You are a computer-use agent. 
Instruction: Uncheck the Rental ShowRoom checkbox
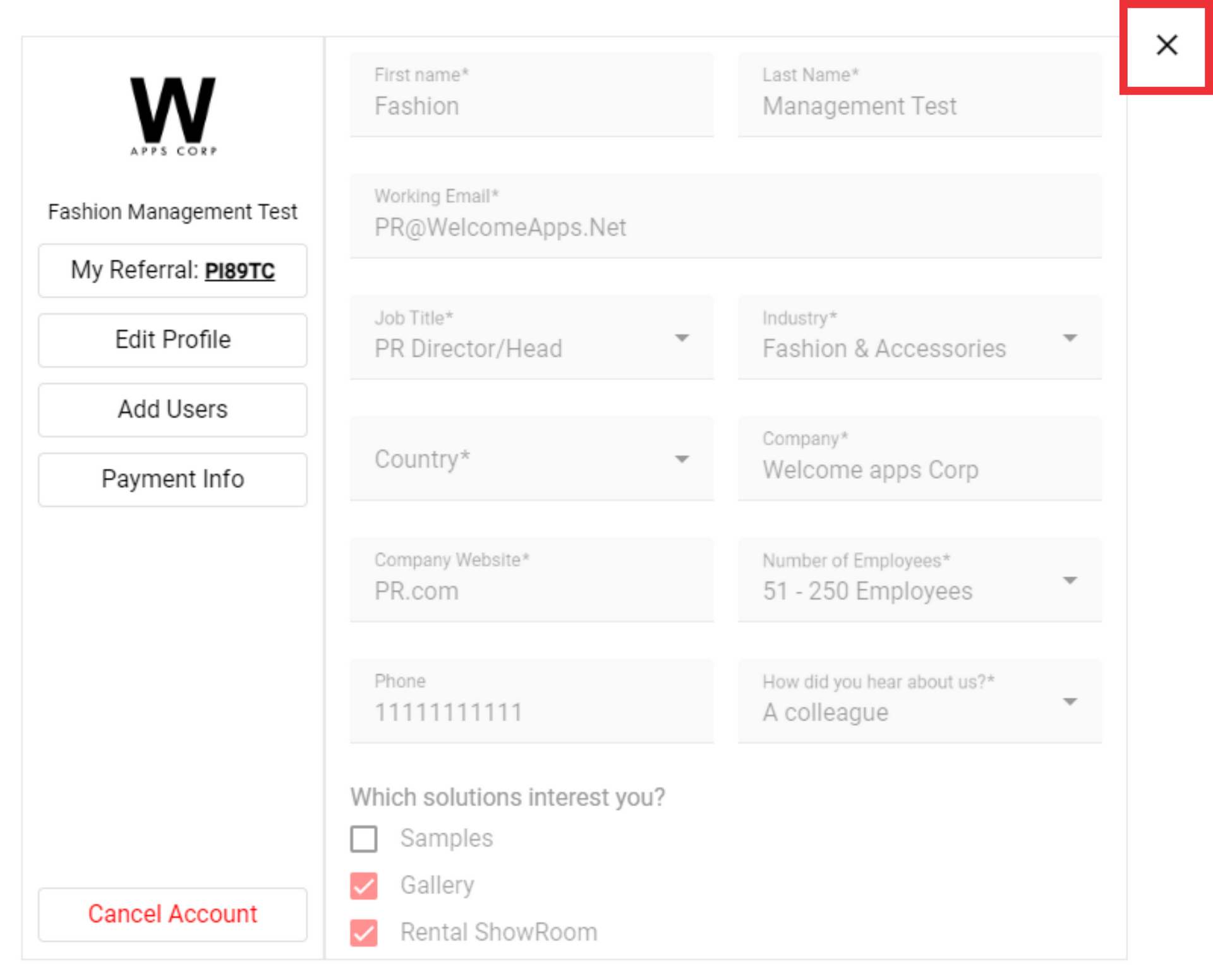(x=364, y=932)
